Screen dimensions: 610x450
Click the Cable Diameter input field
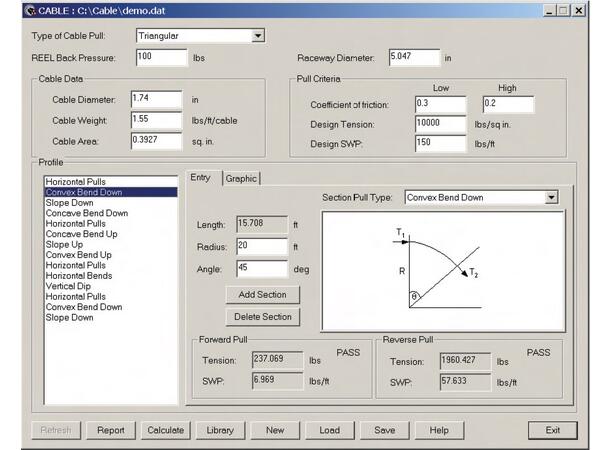tap(156, 100)
